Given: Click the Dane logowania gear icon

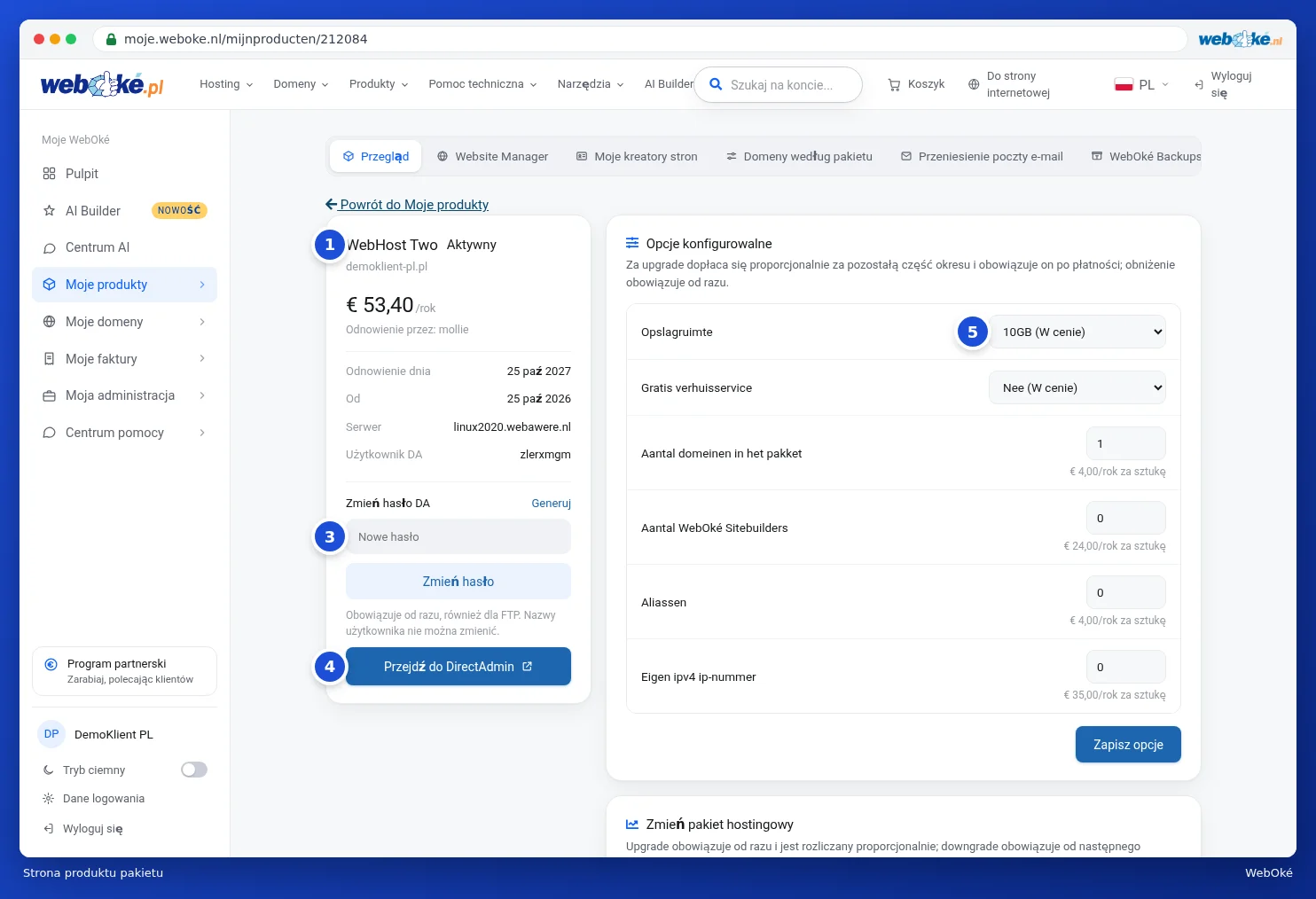Looking at the screenshot, I should pyautogui.click(x=48, y=799).
